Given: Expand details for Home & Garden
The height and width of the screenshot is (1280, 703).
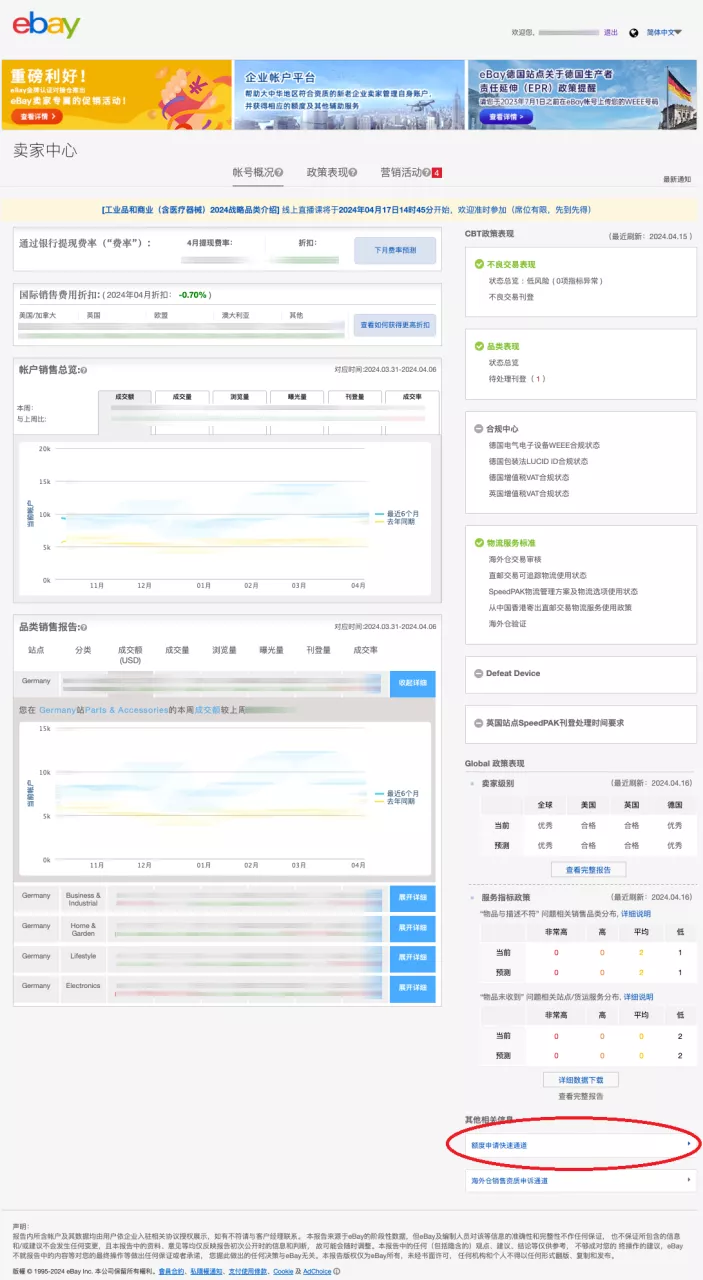Looking at the screenshot, I should click(x=412, y=928).
